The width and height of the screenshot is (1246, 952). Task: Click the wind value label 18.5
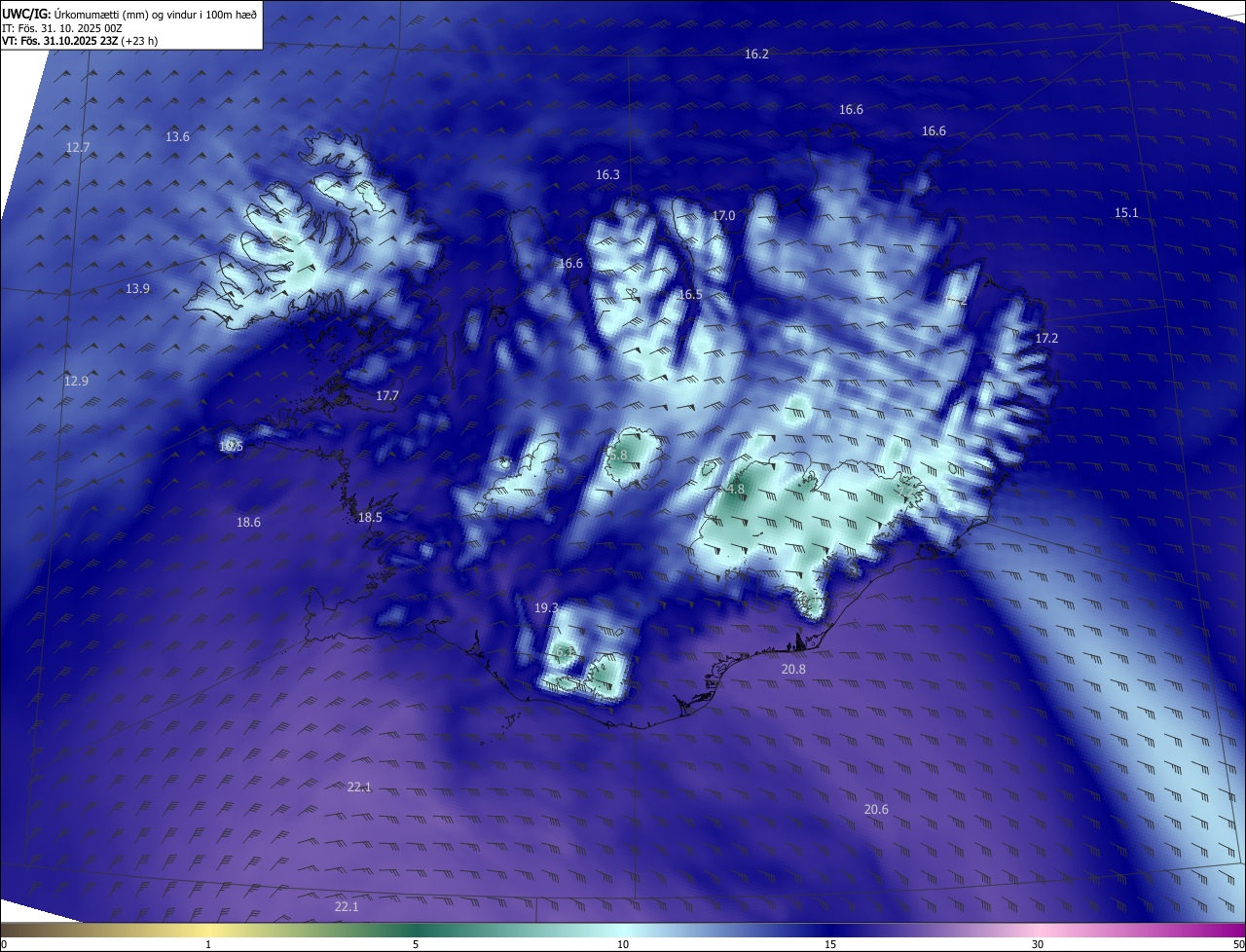[x=370, y=518]
